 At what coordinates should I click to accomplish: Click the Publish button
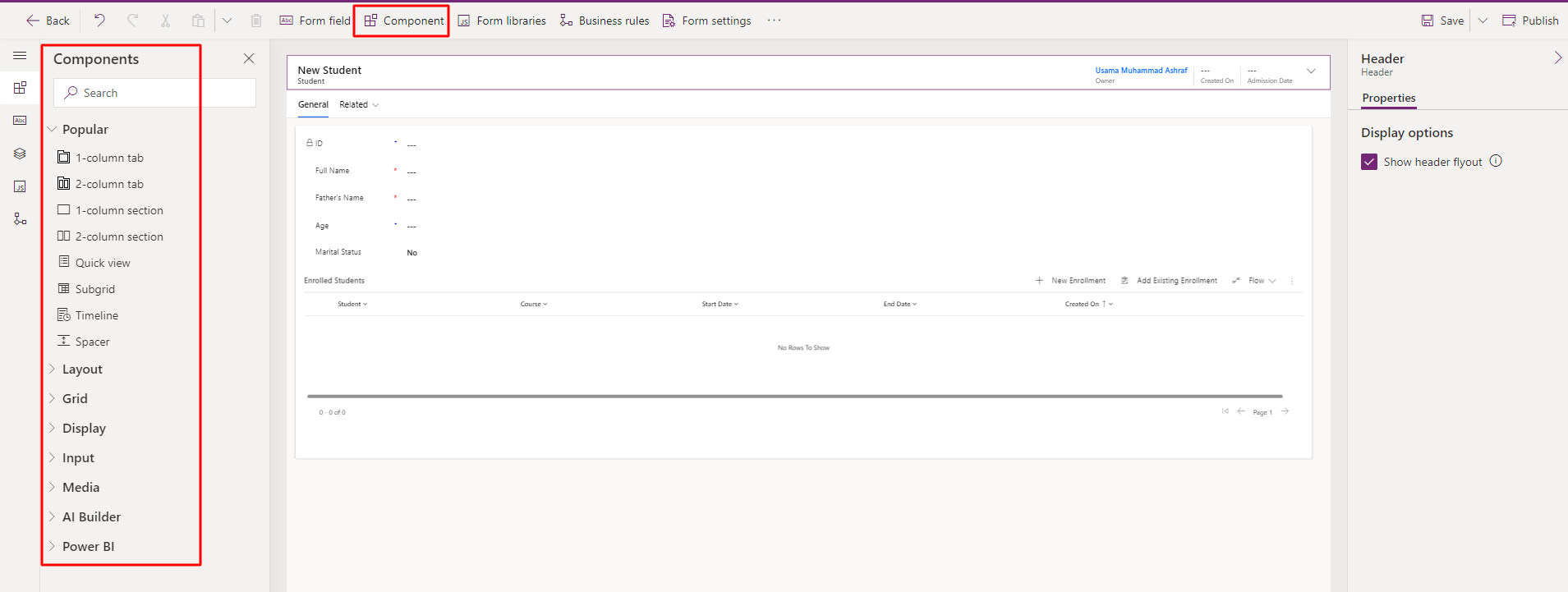tap(1530, 21)
